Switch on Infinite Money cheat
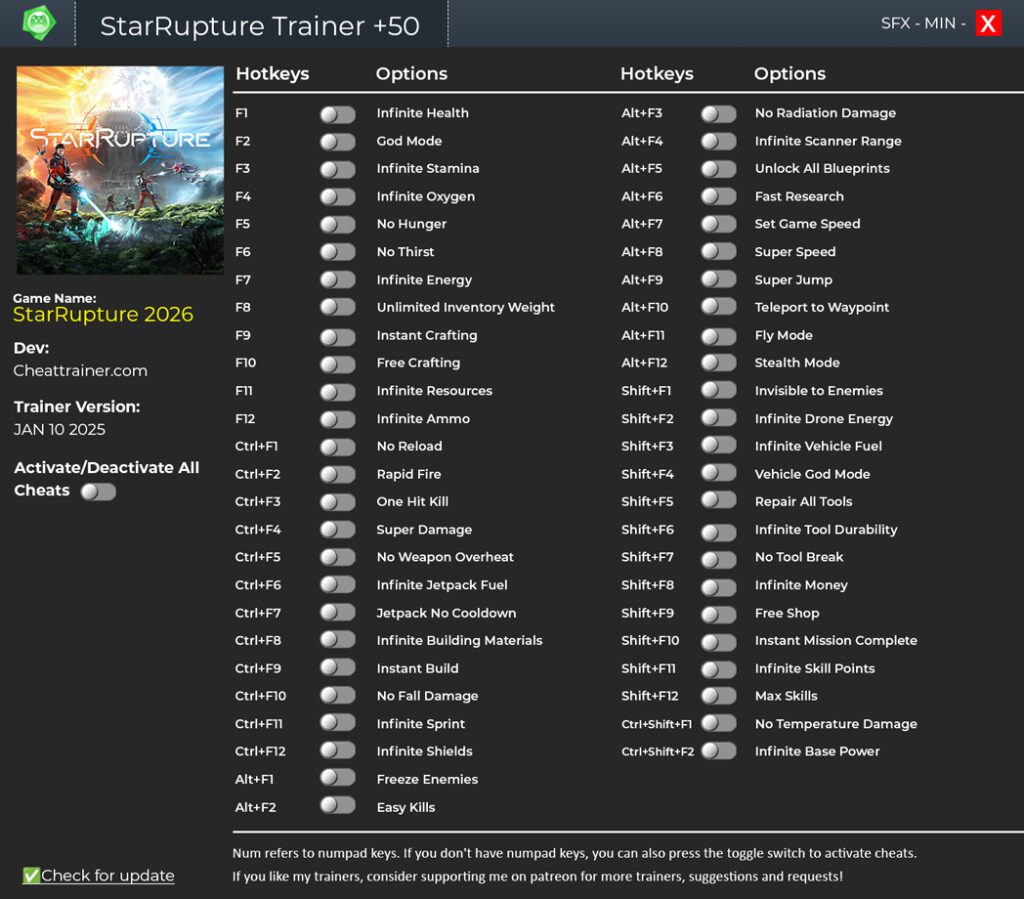Image resolution: width=1024 pixels, height=899 pixels. tap(718, 586)
